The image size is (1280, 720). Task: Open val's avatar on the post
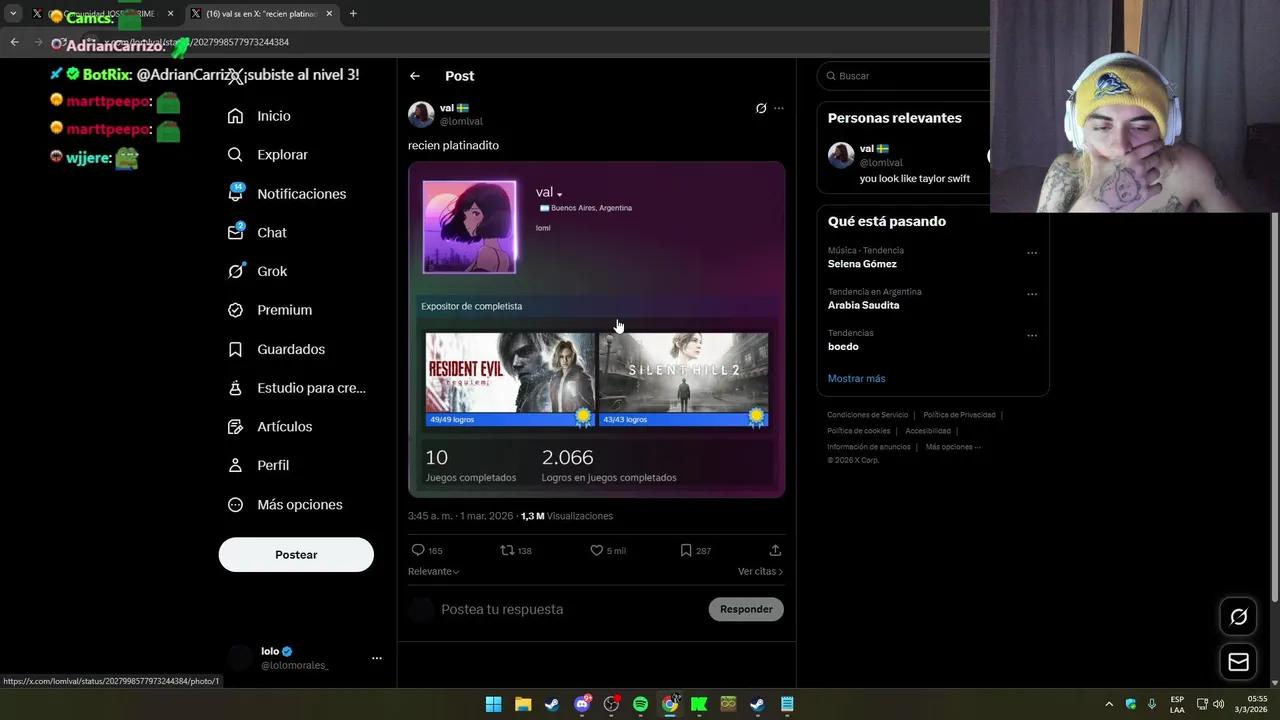[421, 114]
